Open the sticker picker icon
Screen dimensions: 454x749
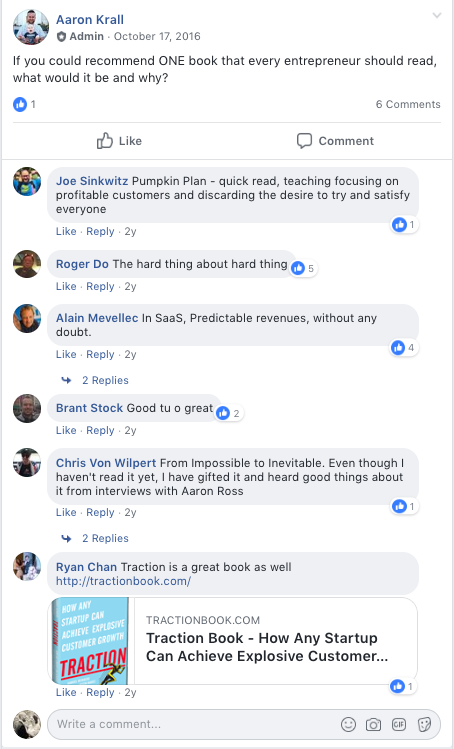pyautogui.click(x=424, y=725)
